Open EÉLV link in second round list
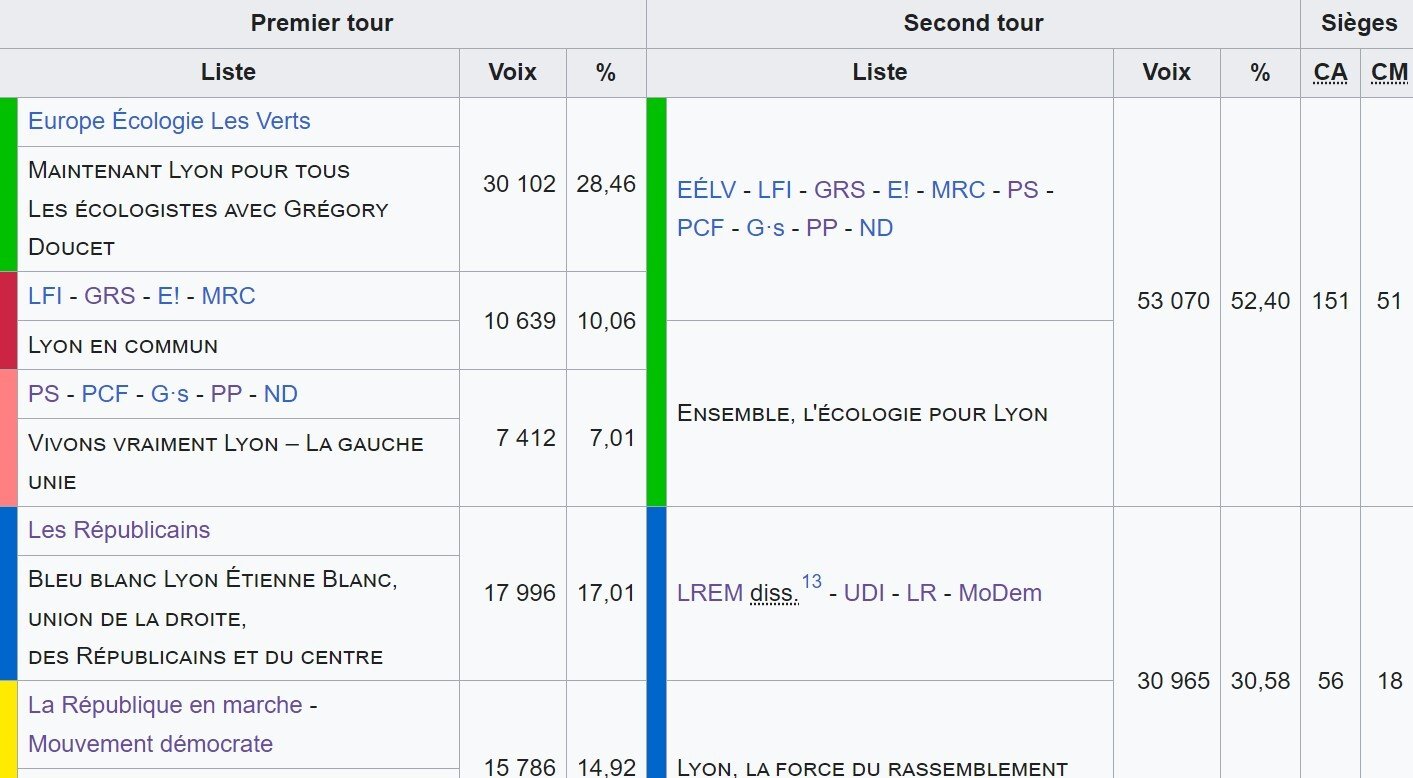 click(x=707, y=190)
